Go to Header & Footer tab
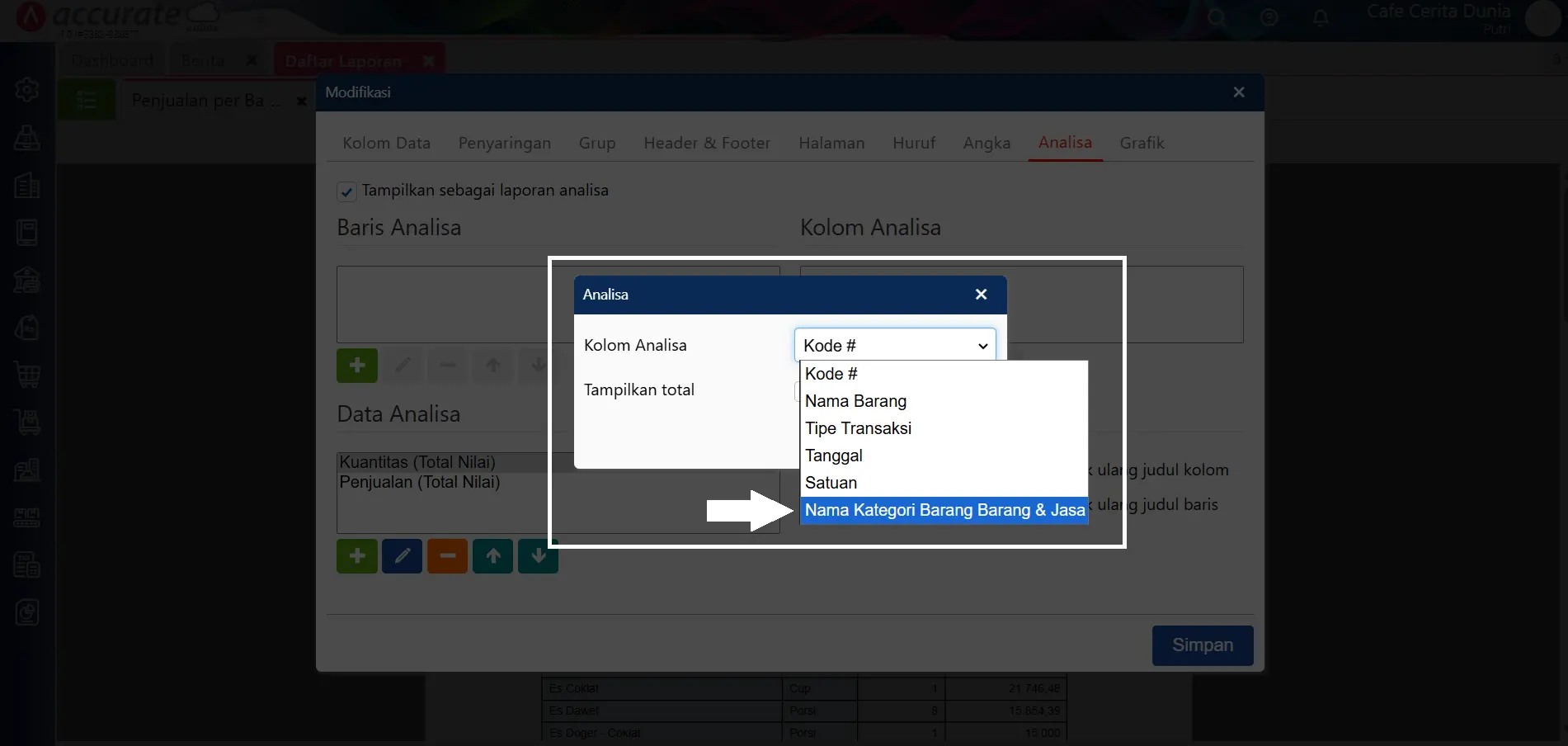Viewport: 1568px width, 746px height. click(x=707, y=143)
